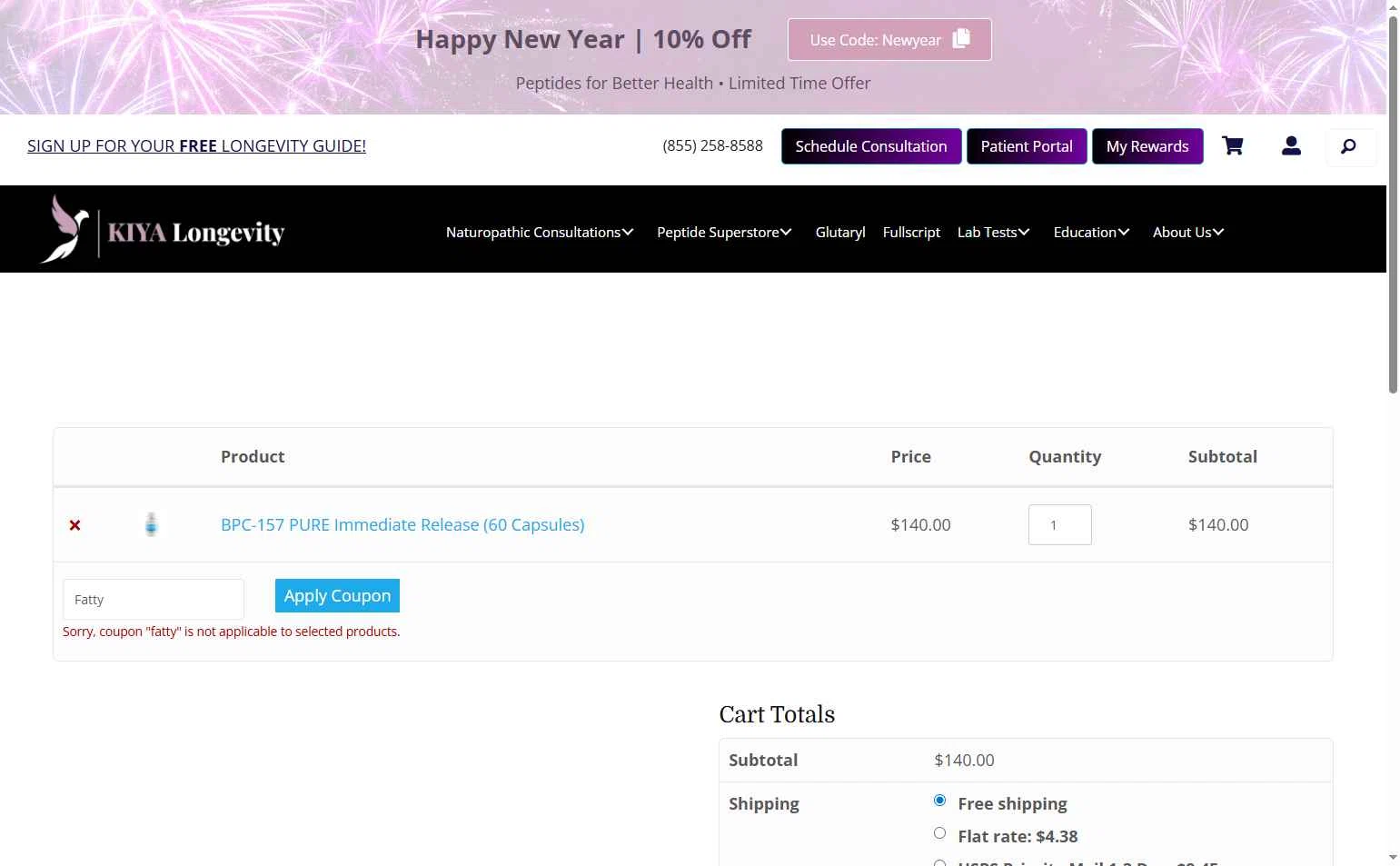Click the search magnifier icon
The width and height of the screenshot is (1400, 866).
1349,146
